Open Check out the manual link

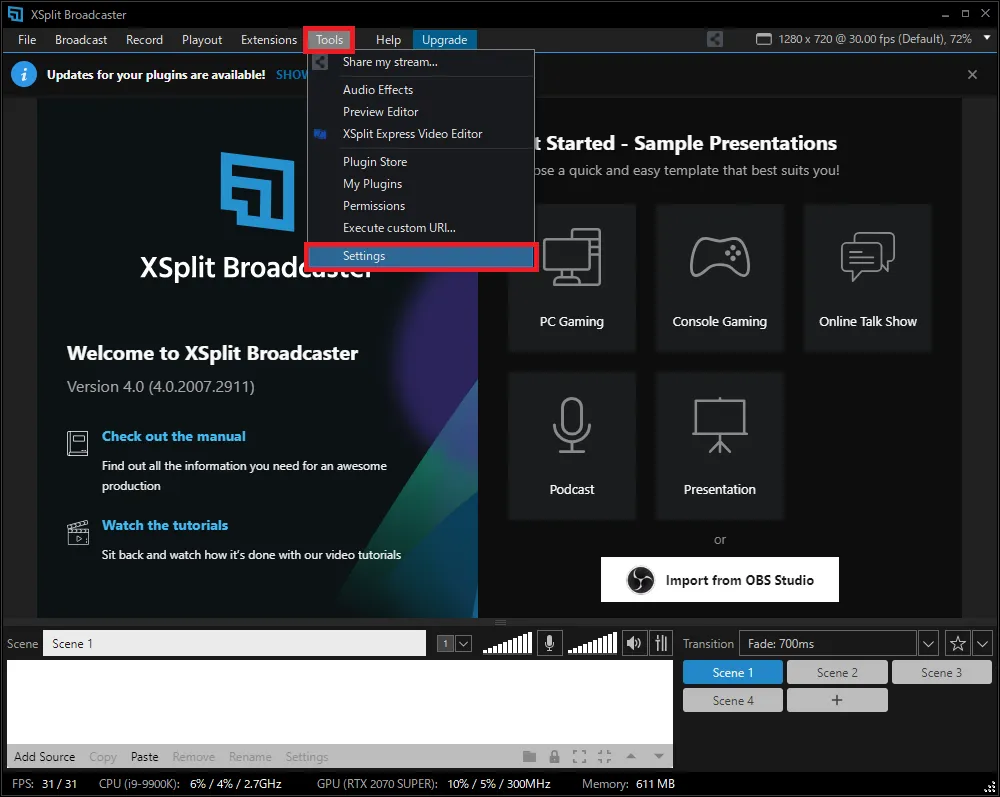click(x=173, y=436)
